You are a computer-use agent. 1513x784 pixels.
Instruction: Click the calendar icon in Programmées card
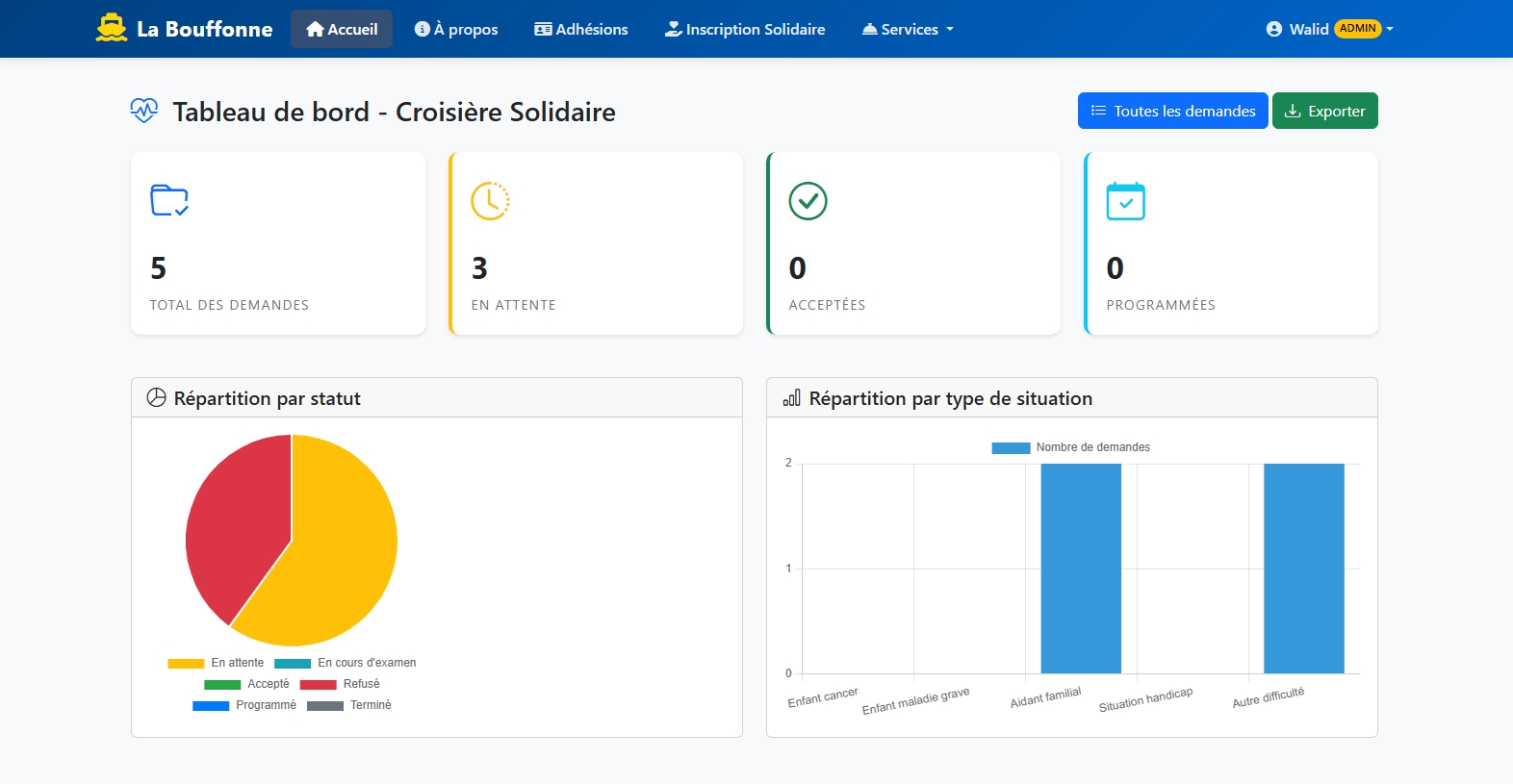[x=1125, y=200]
